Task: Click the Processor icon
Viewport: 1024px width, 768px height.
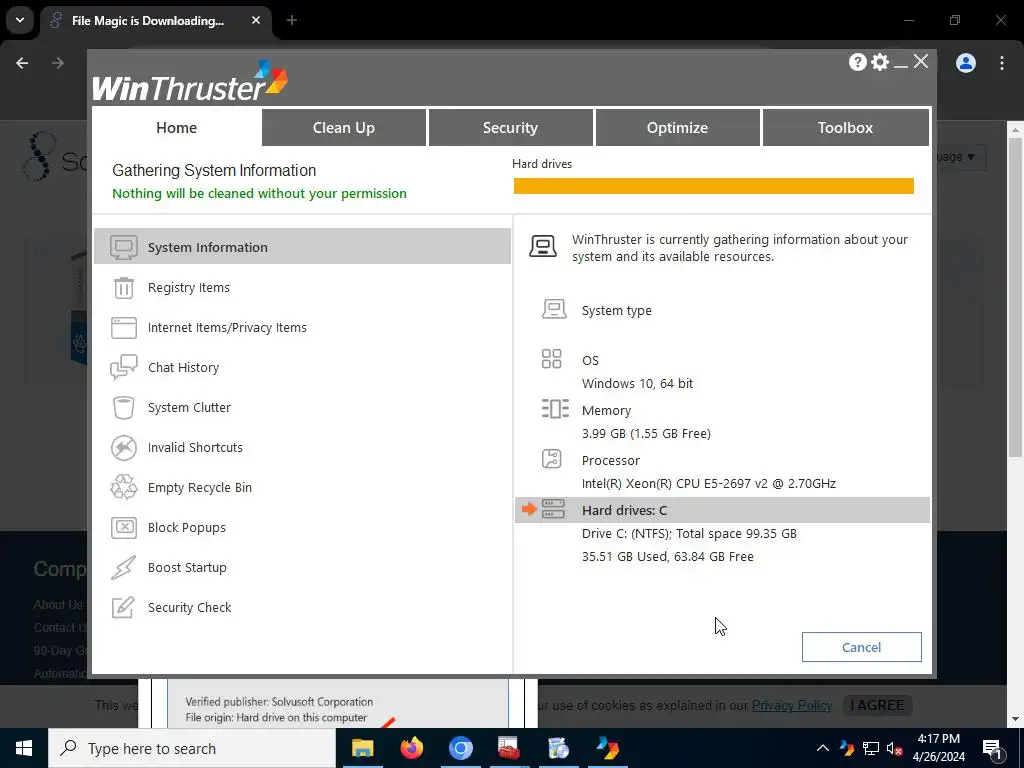Action: coord(551,458)
